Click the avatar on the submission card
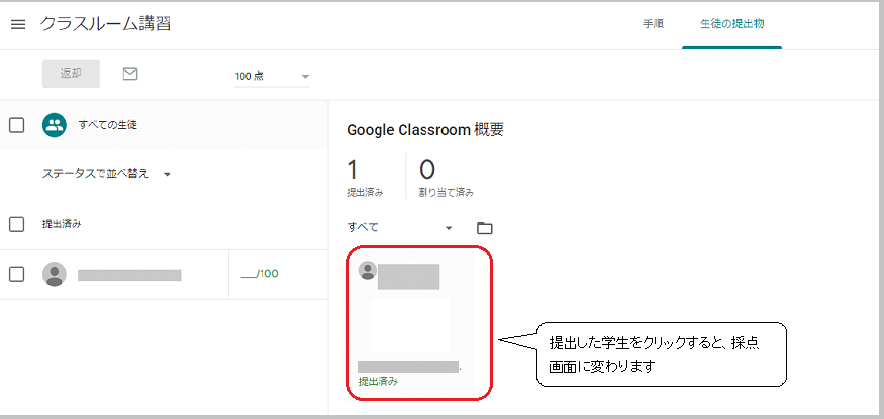 click(368, 271)
